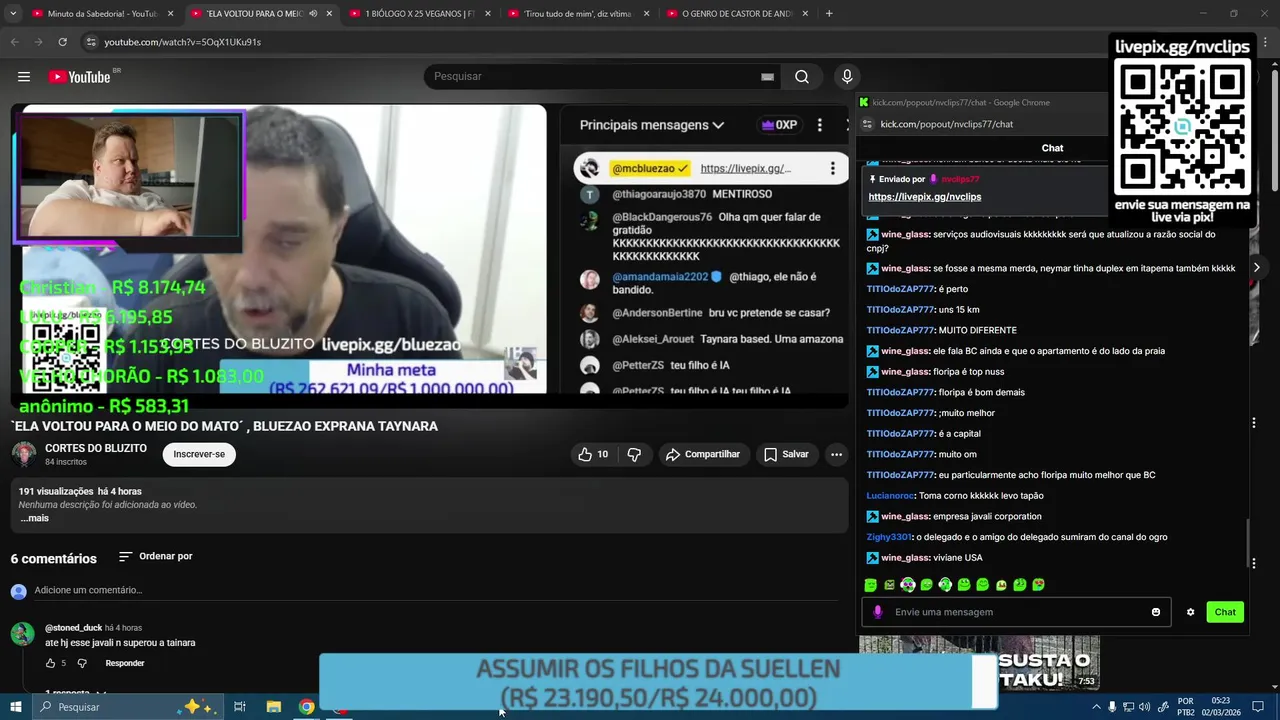Click the Kick message input field
Image resolution: width=1280 pixels, height=720 pixels.
tap(1015, 612)
